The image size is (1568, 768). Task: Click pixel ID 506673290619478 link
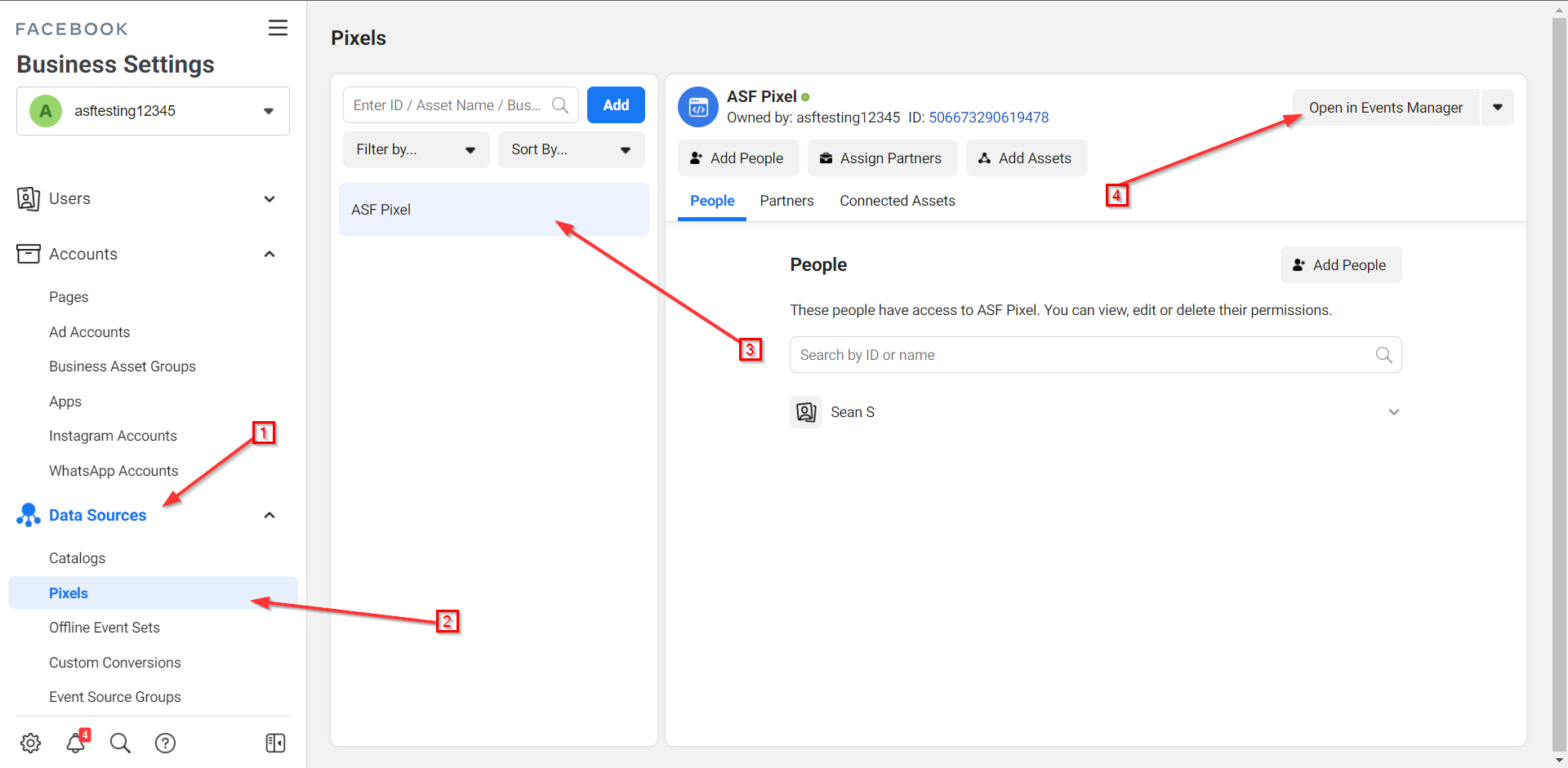[x=988, y=118]
